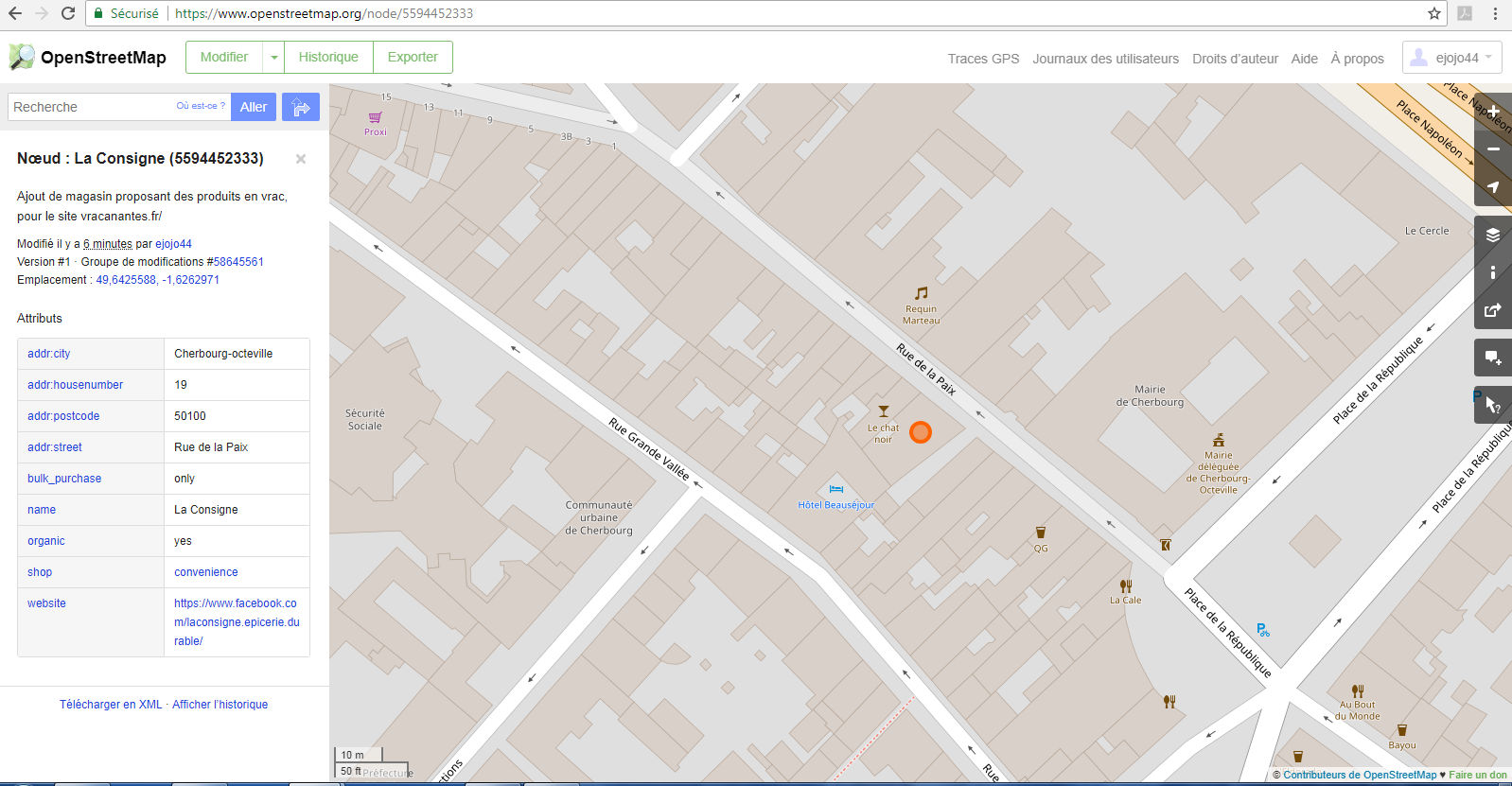Bookmark this page with the star

coord(1434,13)
